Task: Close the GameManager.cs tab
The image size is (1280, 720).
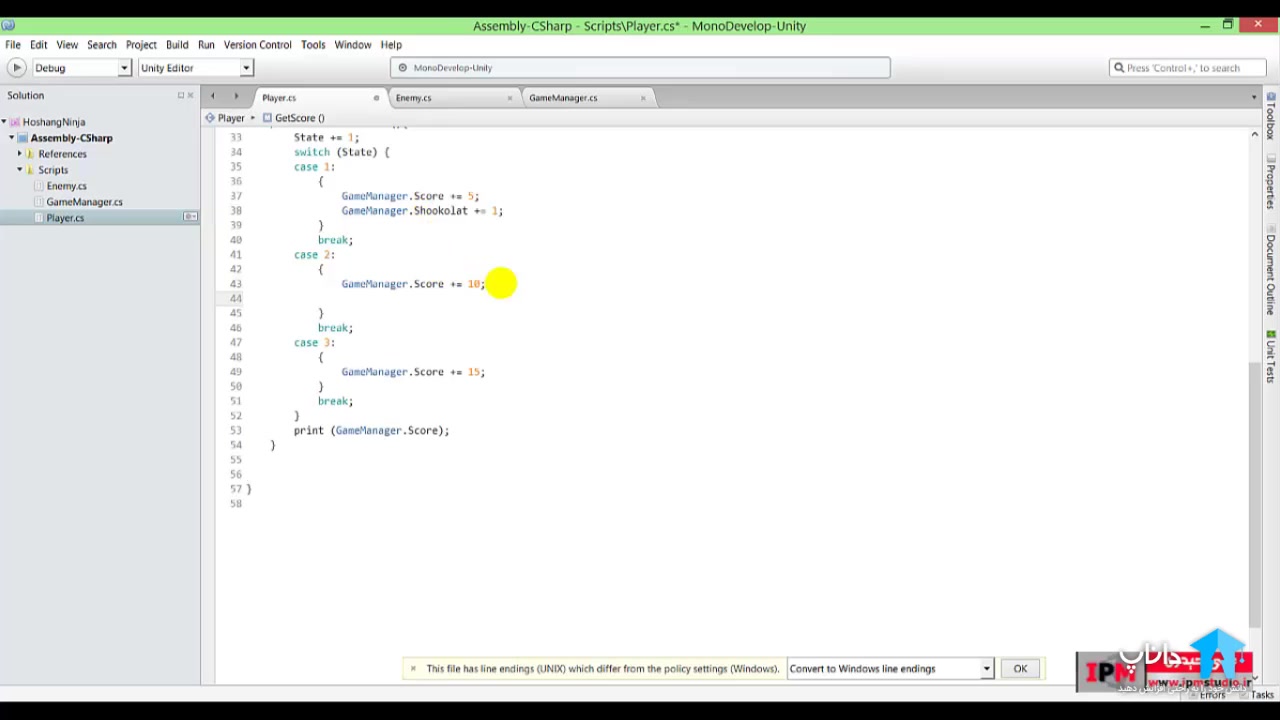Action: (643, 98)
